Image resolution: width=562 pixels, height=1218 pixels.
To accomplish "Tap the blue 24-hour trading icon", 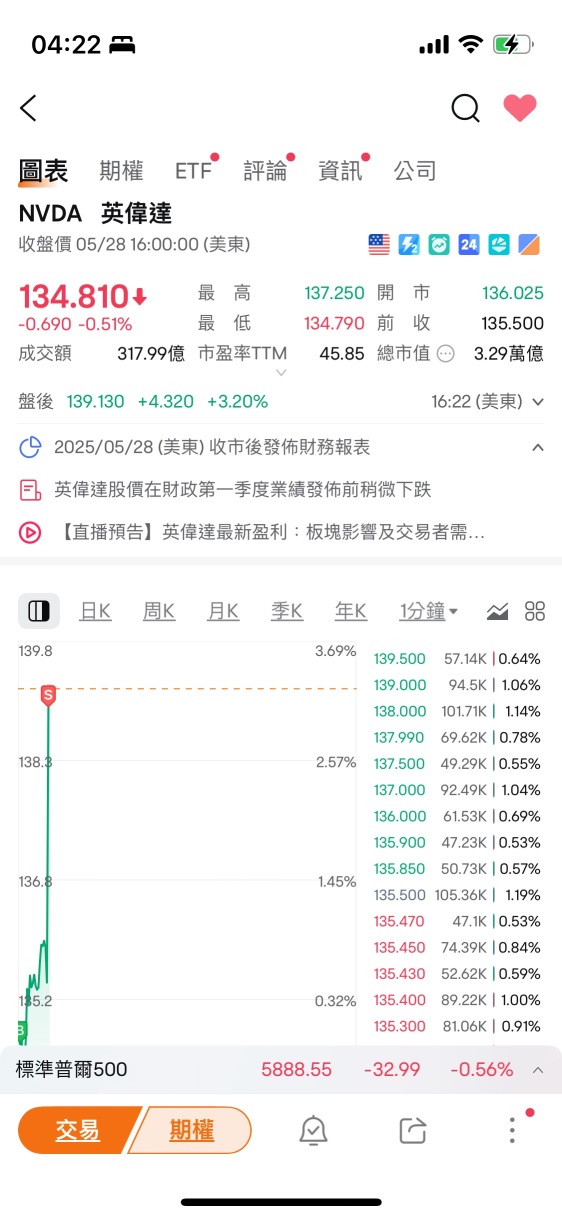I will (x=469, y=244).
